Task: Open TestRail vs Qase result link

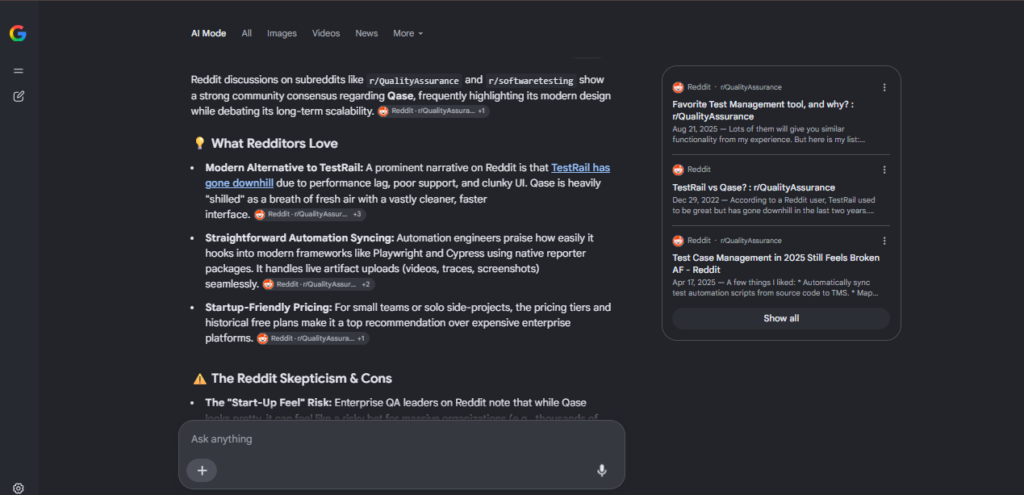Action: click(754, 187)
